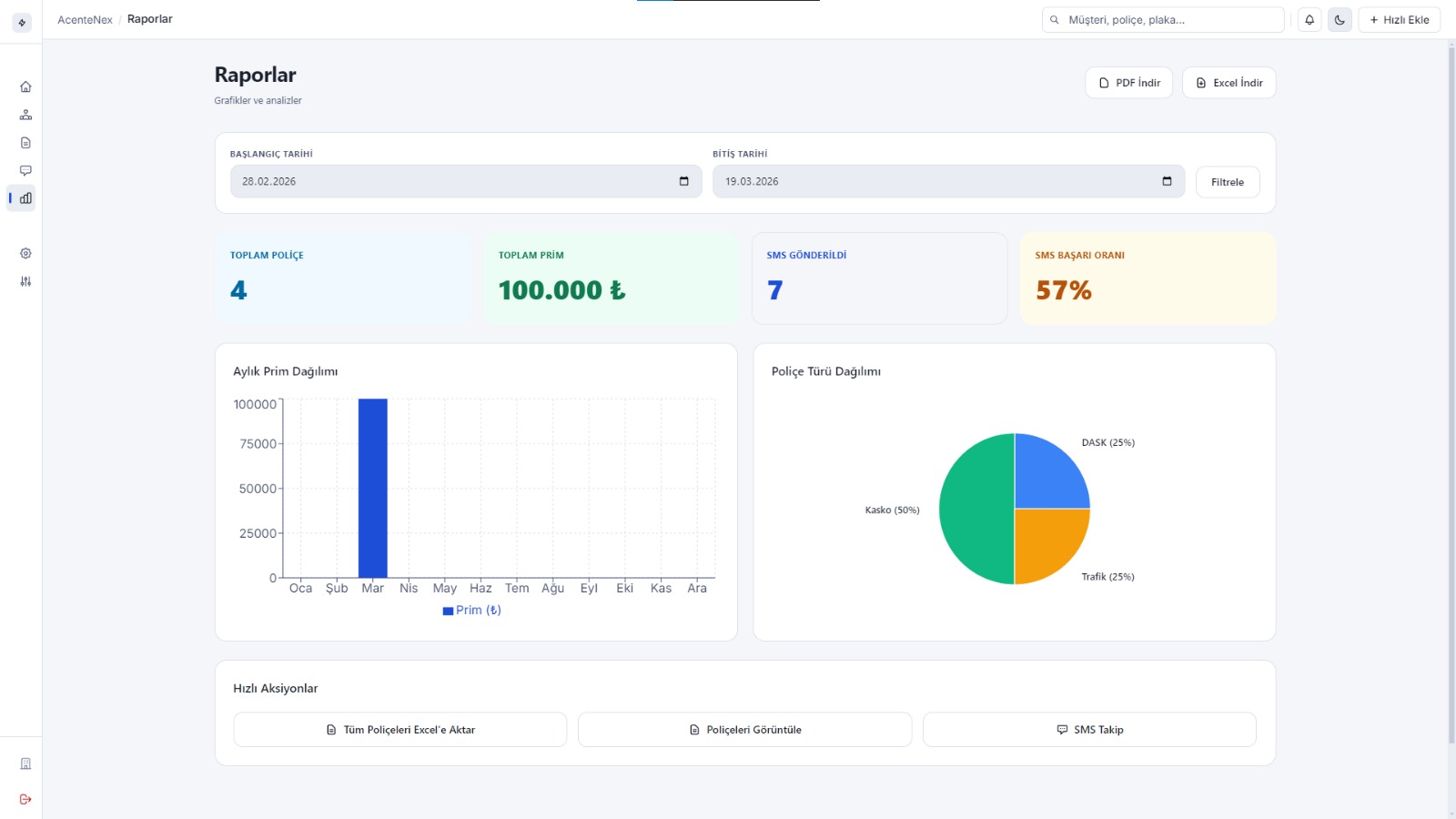Open the customers icon in sidebar
Screen dimensions: 1456x819
coord(25,115)
